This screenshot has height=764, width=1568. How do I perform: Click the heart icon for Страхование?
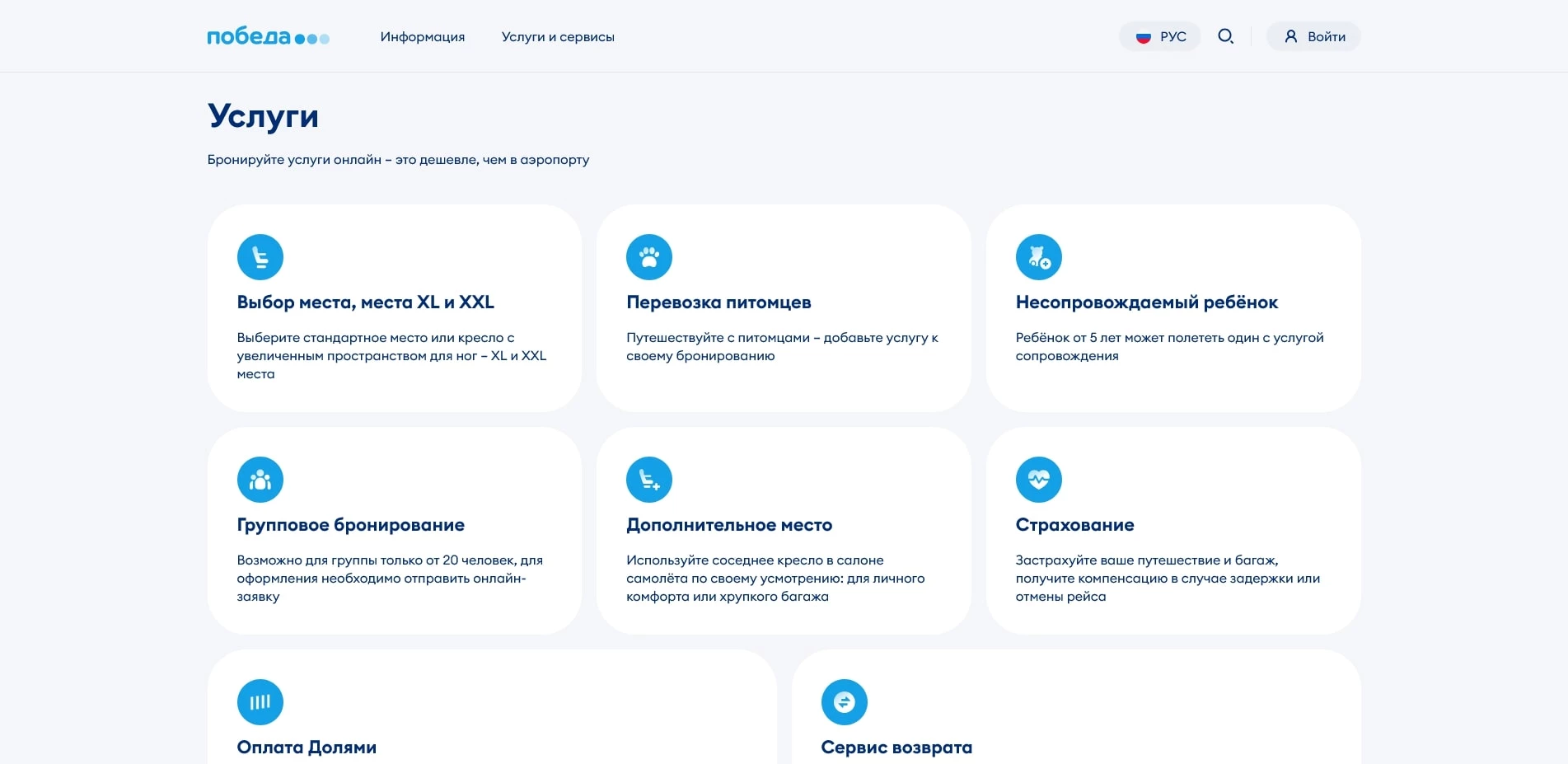point(1039,479)
